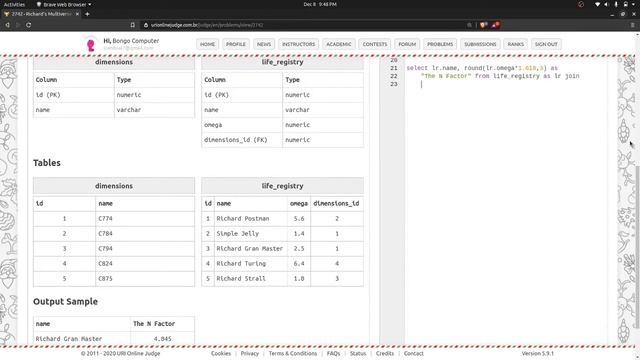This screenshot has width=640, height=360.
Task: Open the RANKS page
Action: pyautogui.click(x=516, y=44)
